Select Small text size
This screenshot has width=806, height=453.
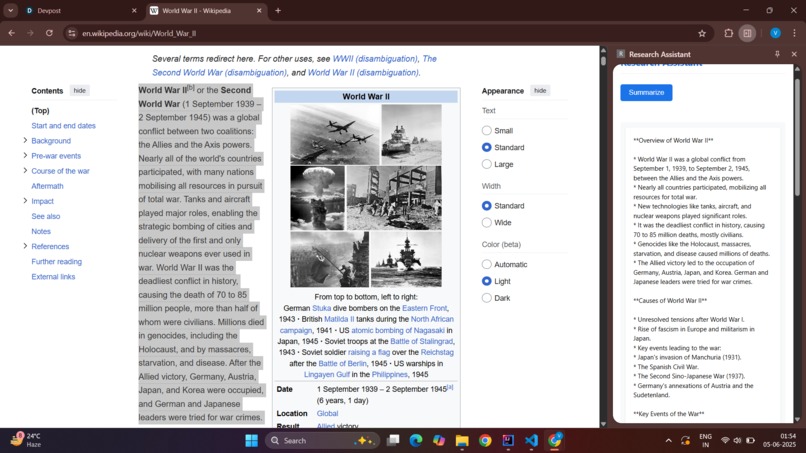click(486, 131)
